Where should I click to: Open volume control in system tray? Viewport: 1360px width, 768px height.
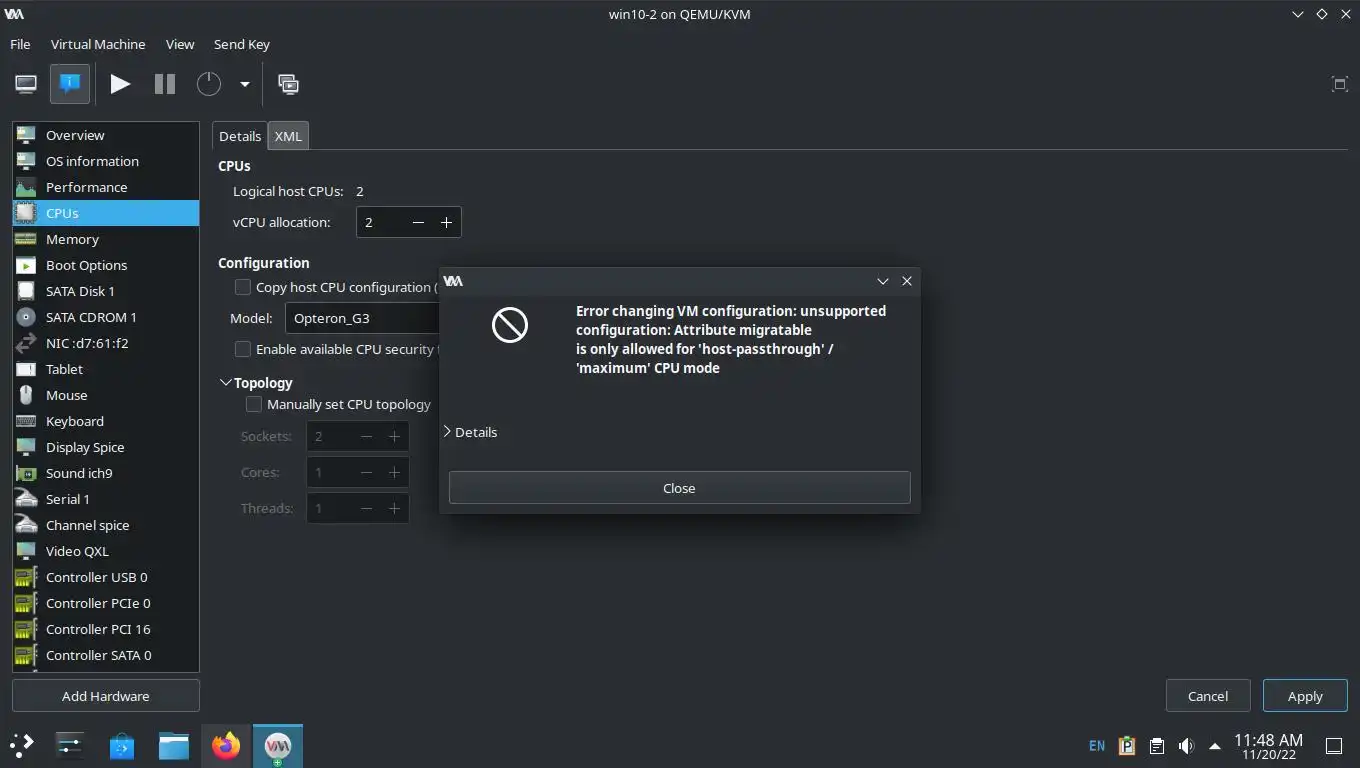[x=1186, y=746]
